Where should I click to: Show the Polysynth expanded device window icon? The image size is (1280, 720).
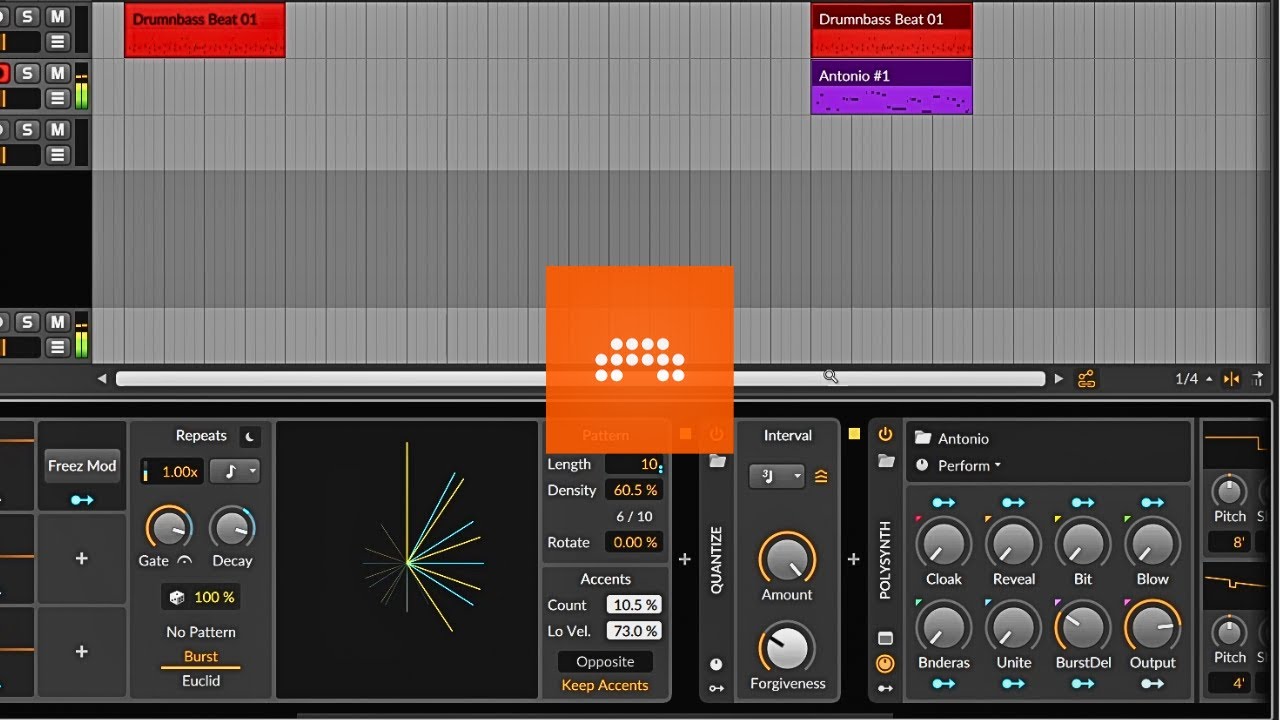pos(885,638)
